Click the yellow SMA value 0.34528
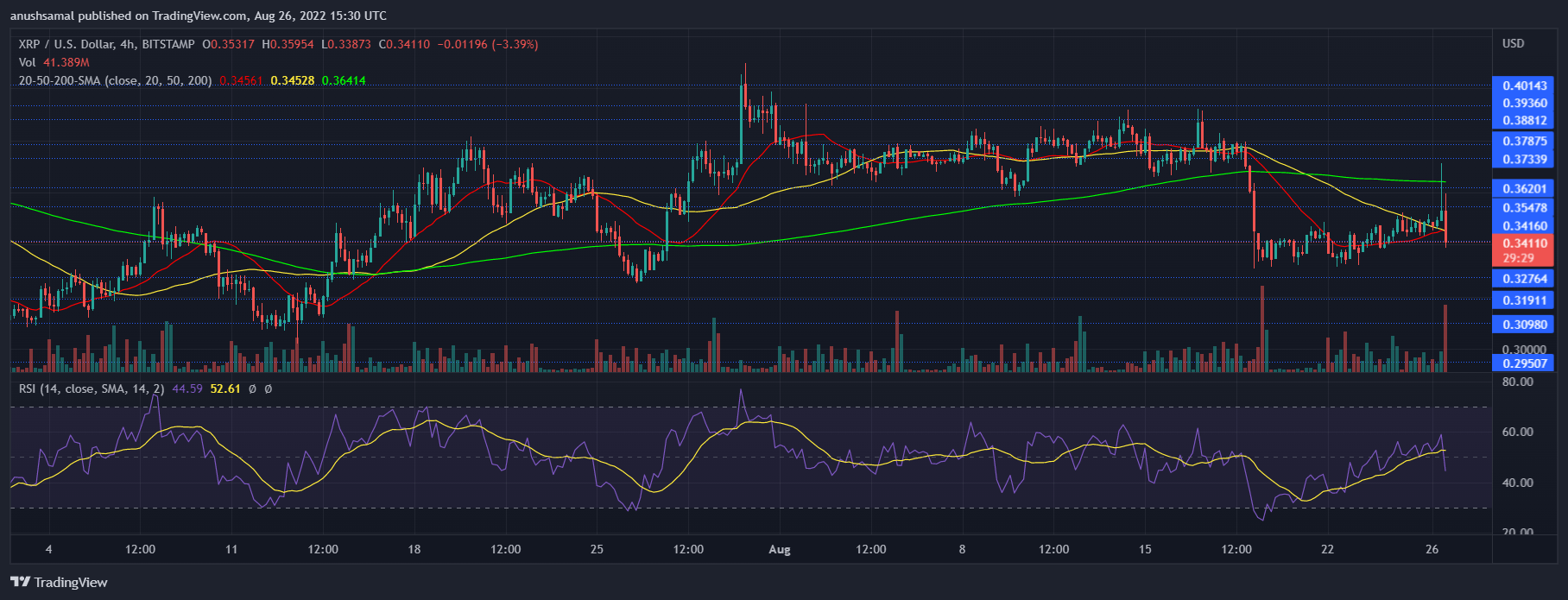The height and width of the screenshot is (600, 1568). pos(292,80)
